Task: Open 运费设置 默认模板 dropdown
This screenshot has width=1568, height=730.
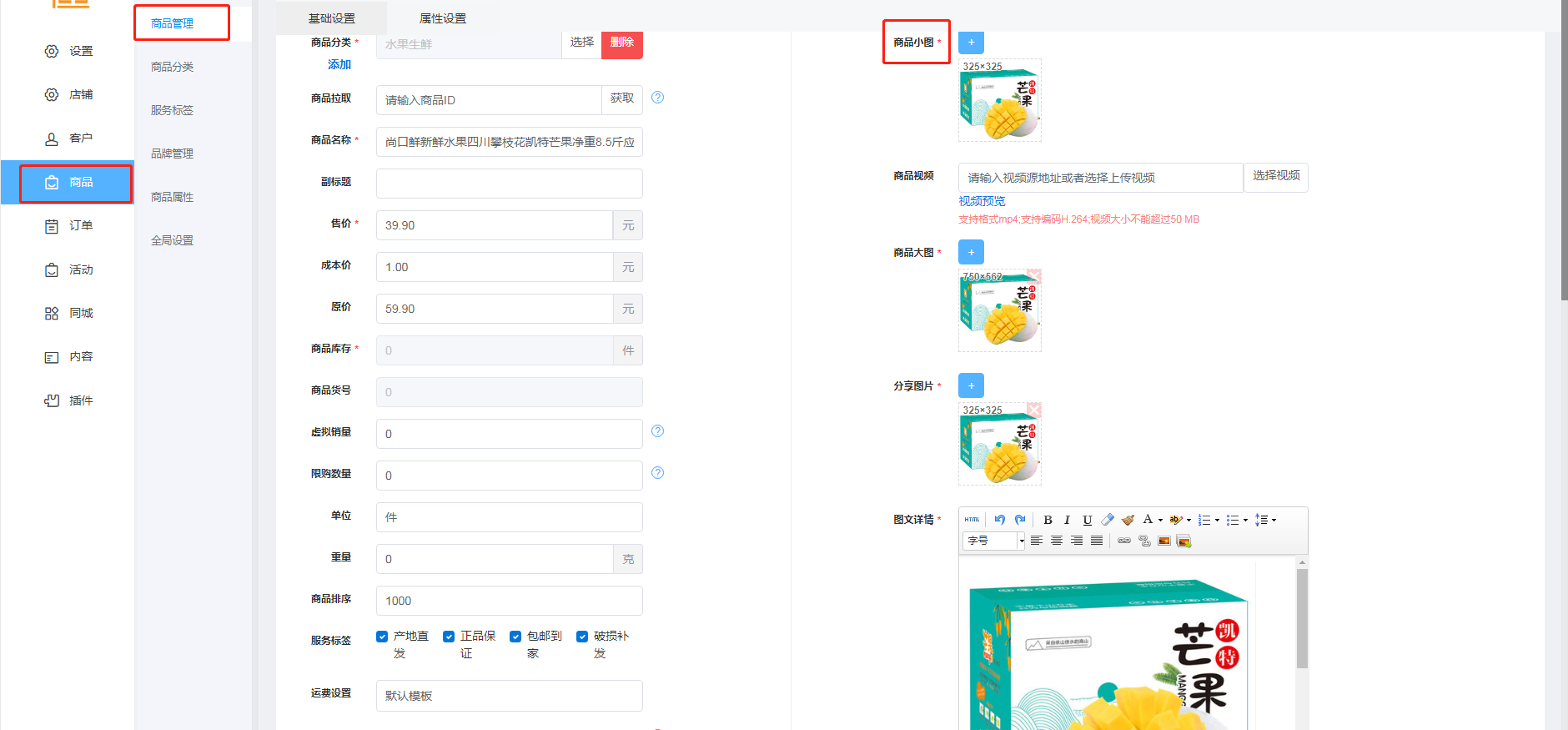Action: click(x=509, y=696)
